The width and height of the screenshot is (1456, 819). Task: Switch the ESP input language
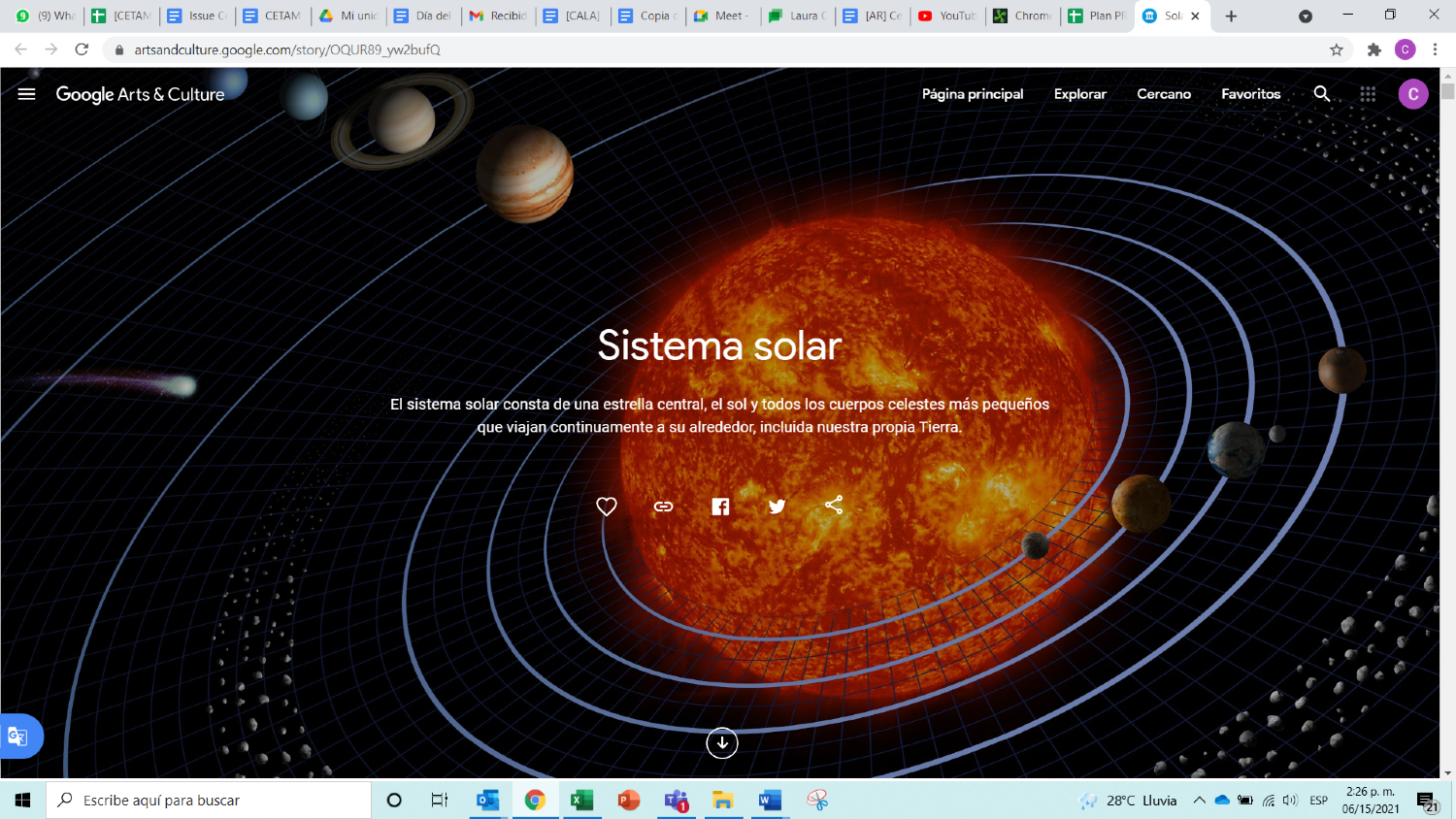click(x=1318, y=801)
